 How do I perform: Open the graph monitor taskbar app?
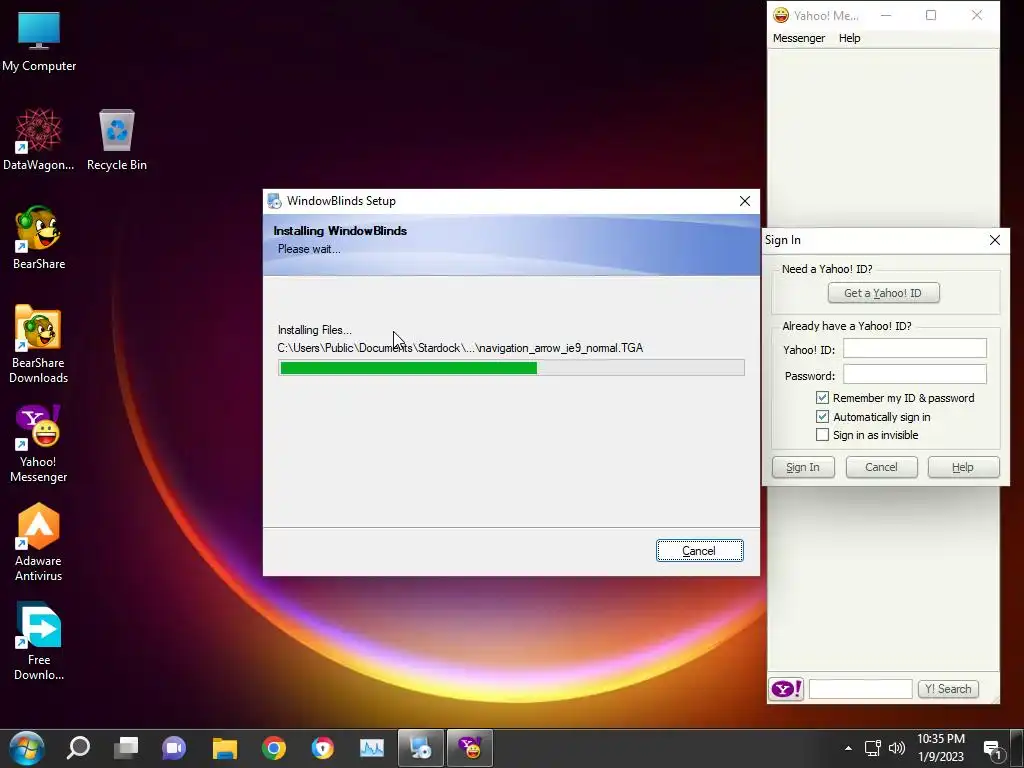(x=372, y=748)
